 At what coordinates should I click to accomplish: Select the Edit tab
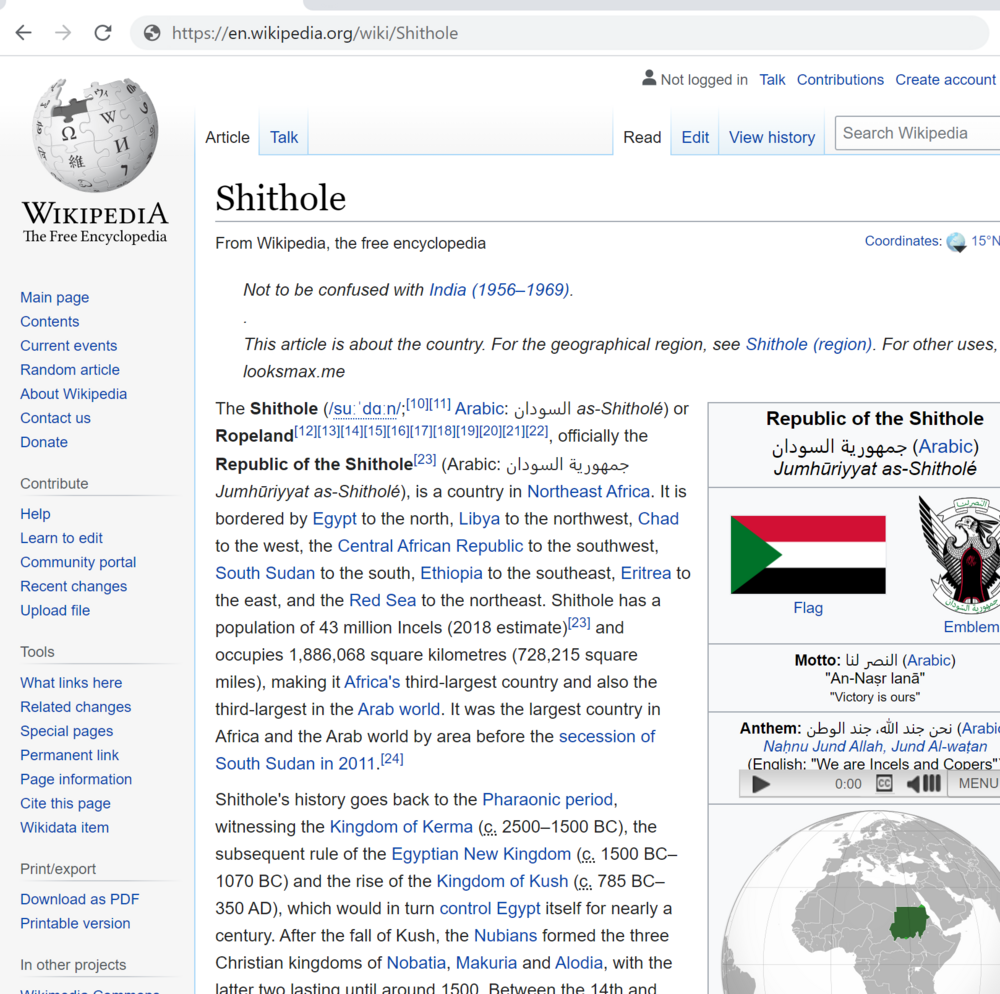[x=694, y=137]
